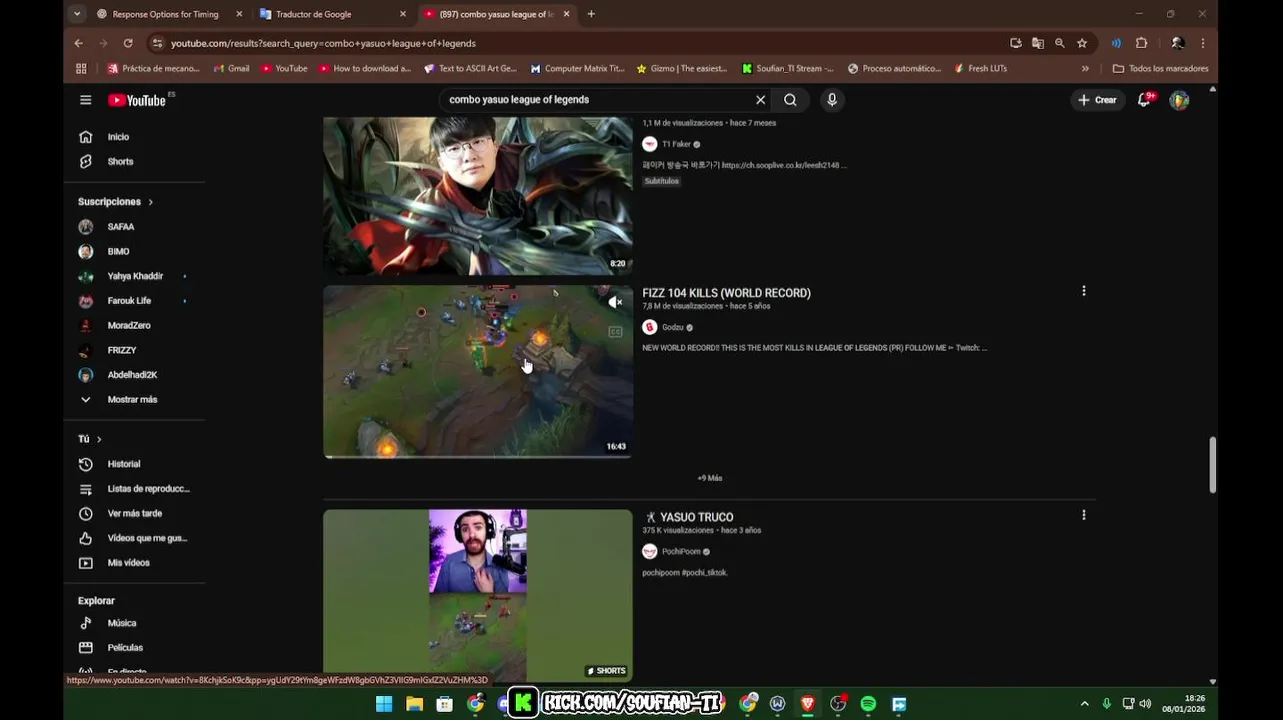1283x720 pixels.
Task: Show more bookmarks with the double chevron
Action: click(1085, 69)
